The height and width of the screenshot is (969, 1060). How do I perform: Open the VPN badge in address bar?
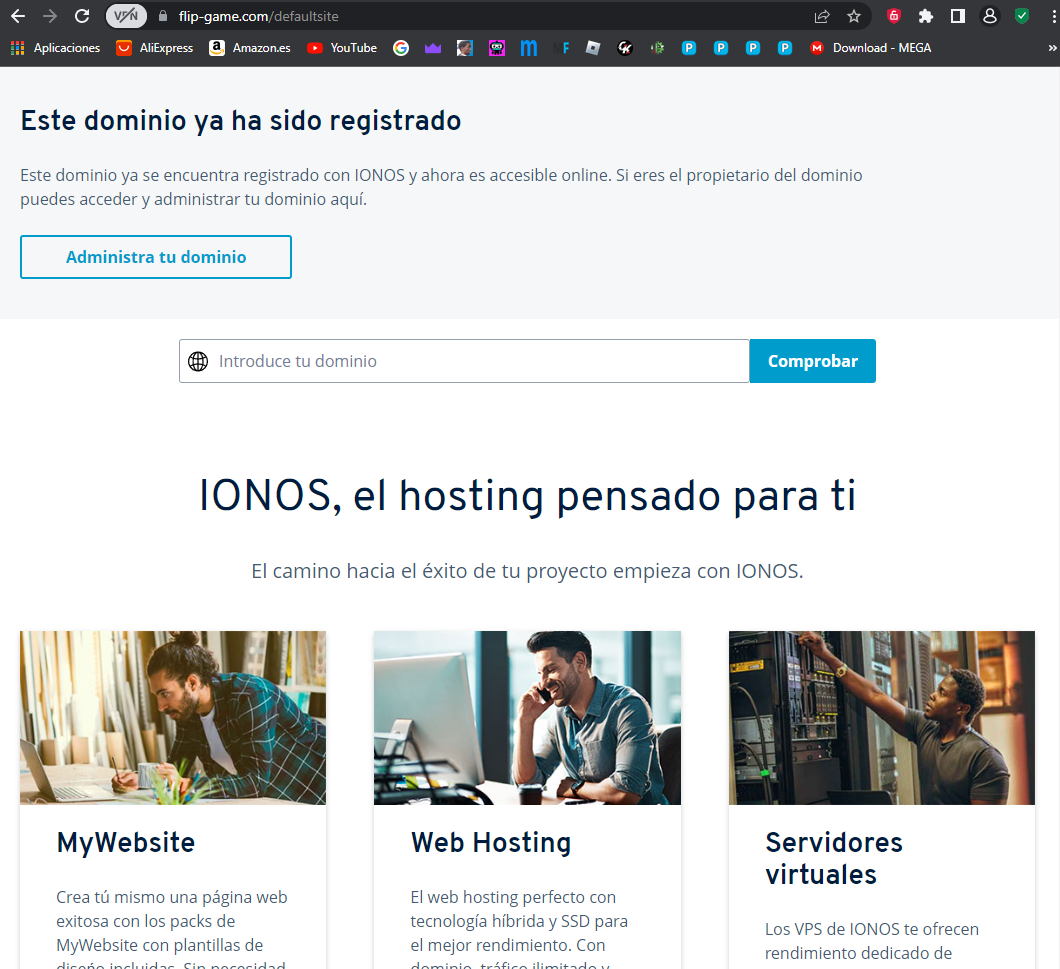[x=126, y=16]
